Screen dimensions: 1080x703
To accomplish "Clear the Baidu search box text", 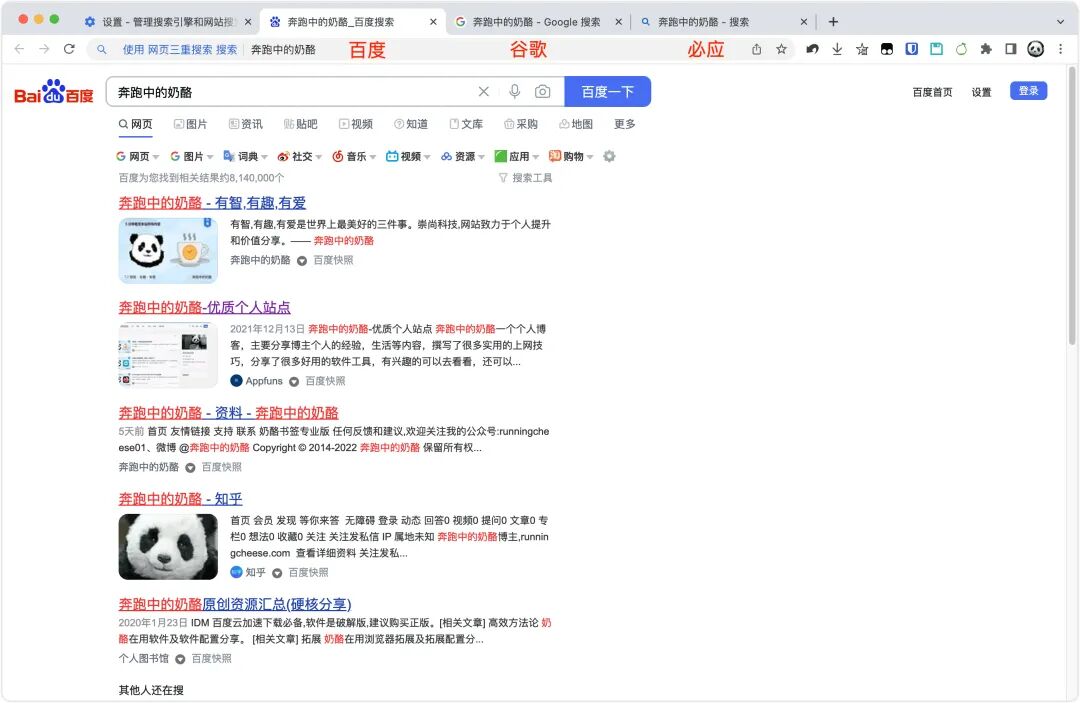I will (x=484, y=92).
